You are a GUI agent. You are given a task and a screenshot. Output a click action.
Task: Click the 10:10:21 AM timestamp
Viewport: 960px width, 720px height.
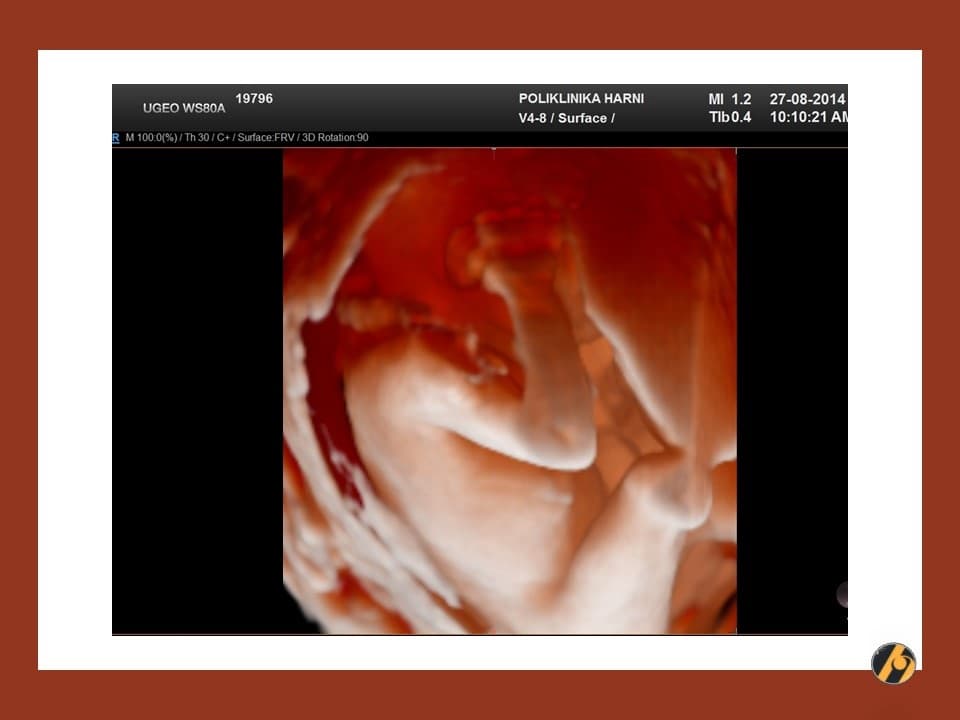pyautogui.click(x=809, y=117)
